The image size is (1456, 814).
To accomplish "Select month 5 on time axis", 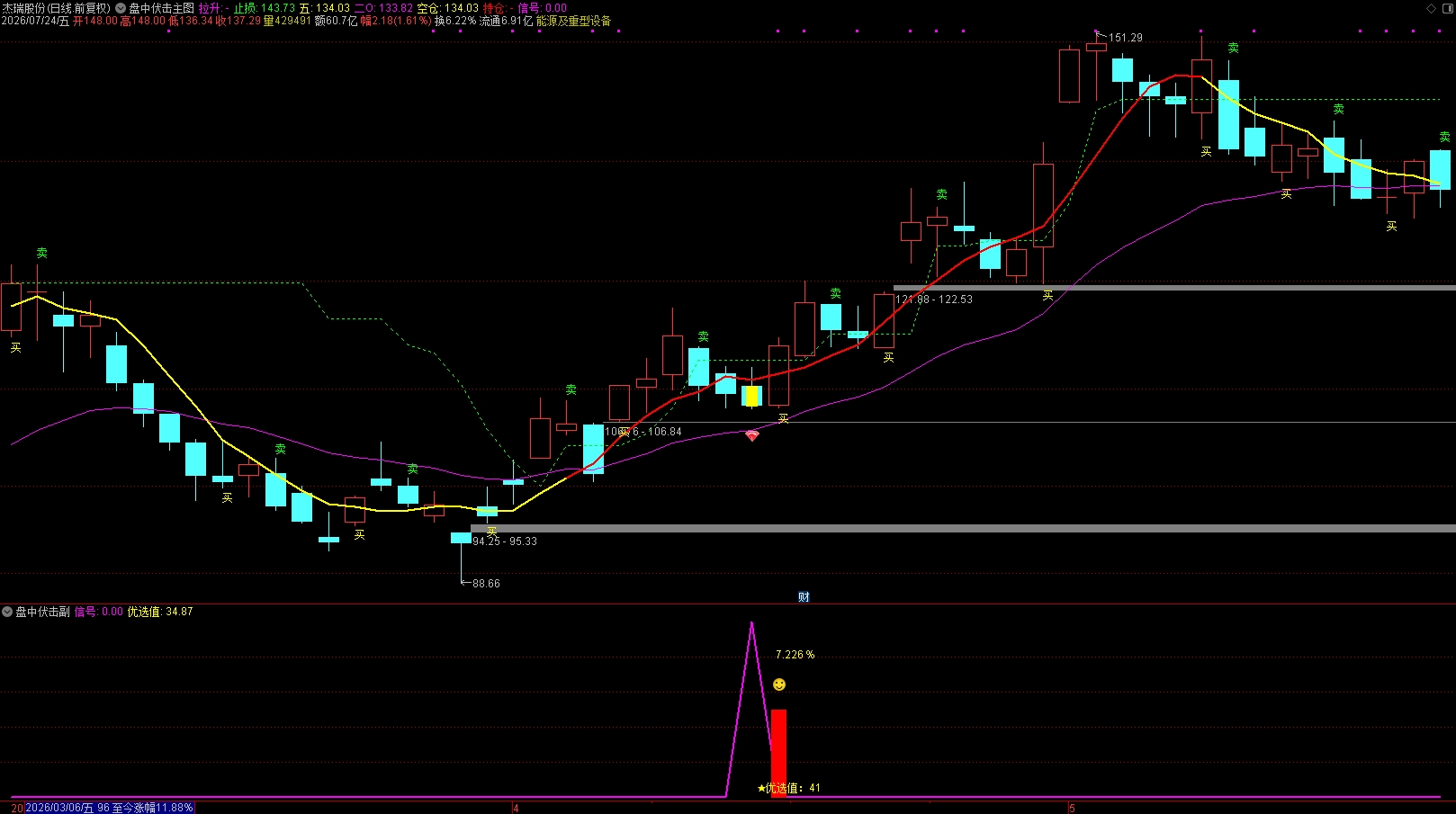I will click(x=1072, y=808).
